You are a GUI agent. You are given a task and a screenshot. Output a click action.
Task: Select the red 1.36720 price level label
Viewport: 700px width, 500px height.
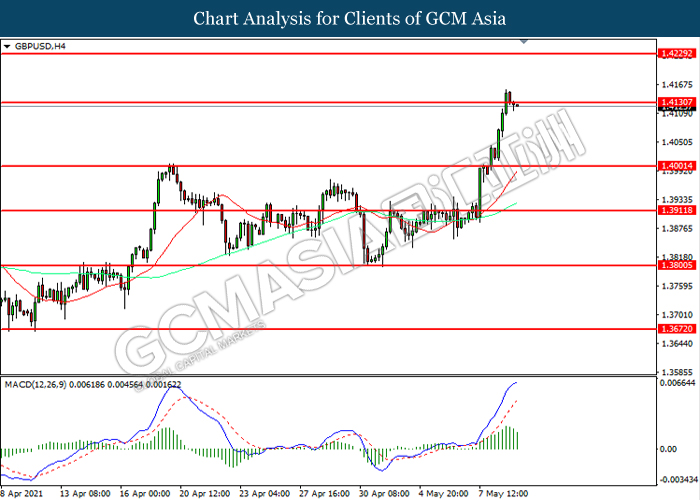(x=677, y=329)
